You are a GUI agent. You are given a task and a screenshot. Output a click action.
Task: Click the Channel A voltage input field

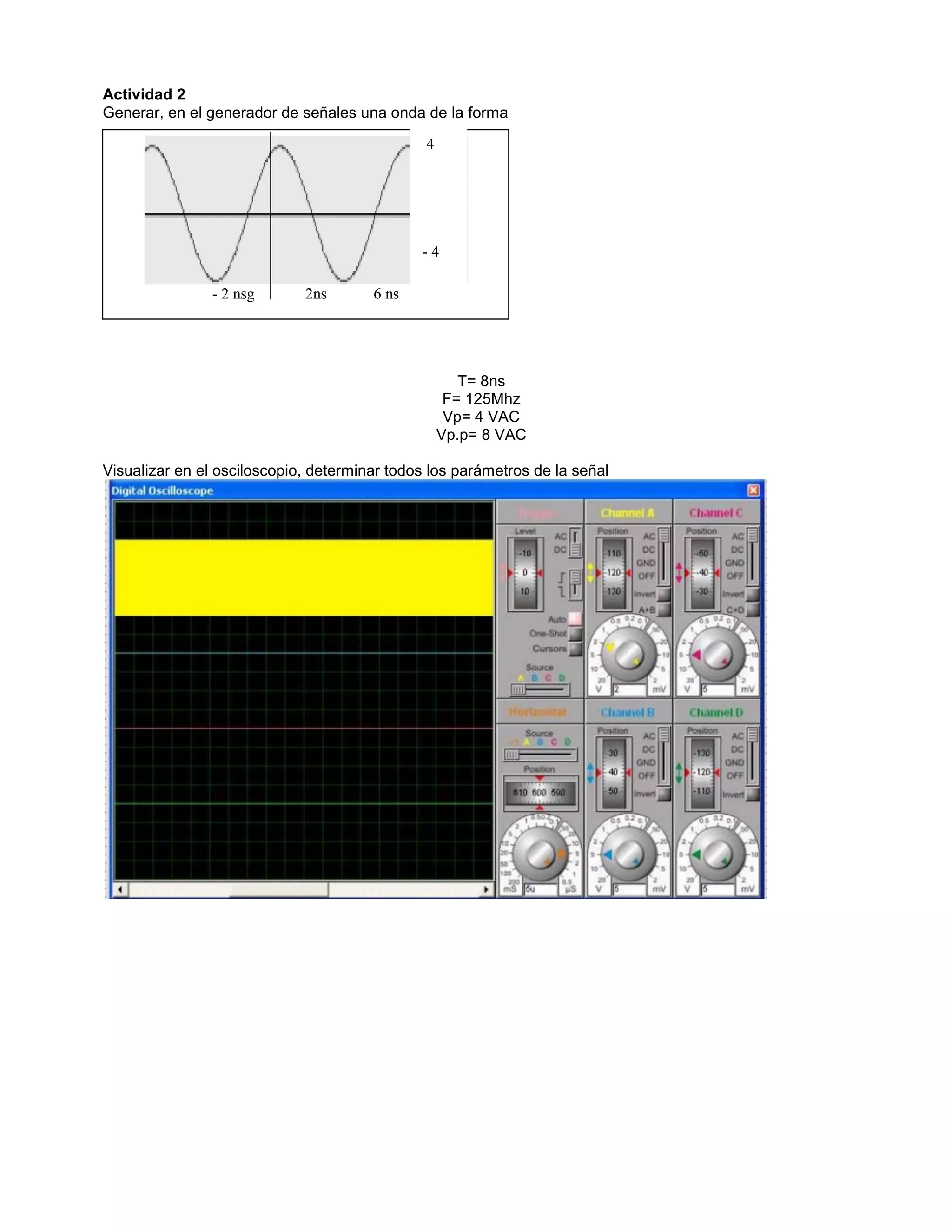629,689
